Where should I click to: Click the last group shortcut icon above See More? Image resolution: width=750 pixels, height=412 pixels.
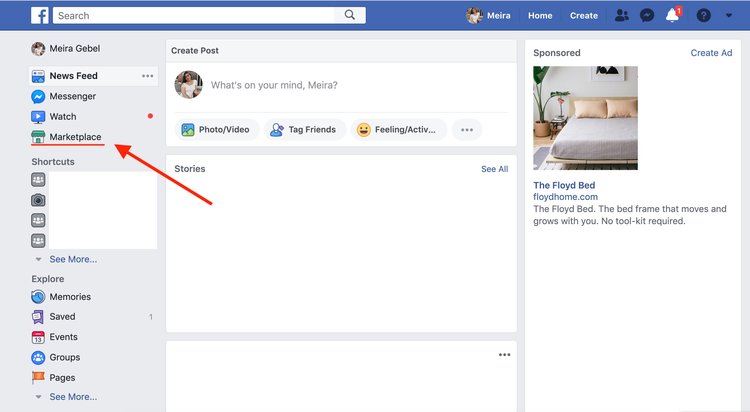[x=38, y=240]
